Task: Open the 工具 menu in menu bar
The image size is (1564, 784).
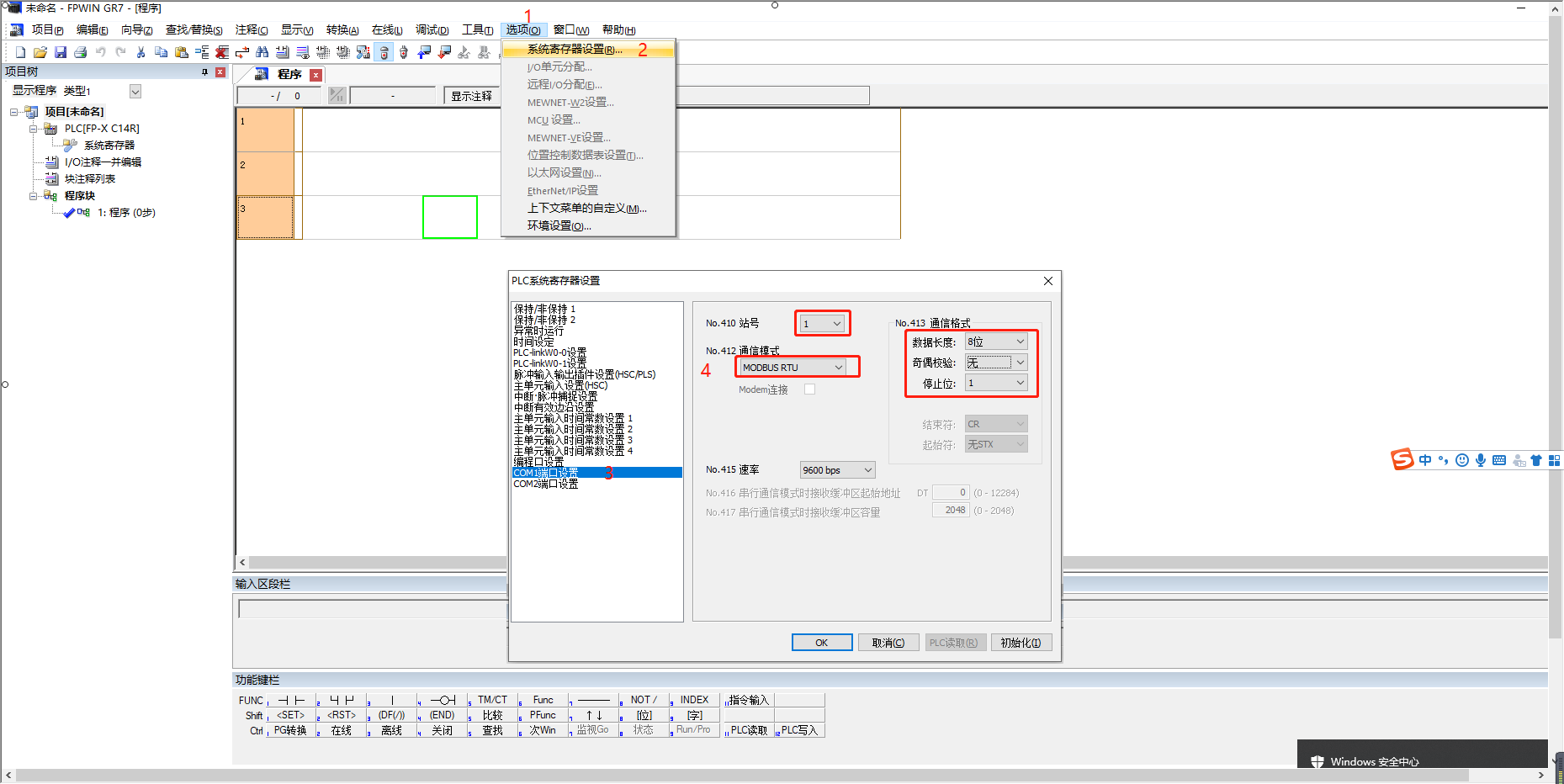Action: click(x=477, y=30)
